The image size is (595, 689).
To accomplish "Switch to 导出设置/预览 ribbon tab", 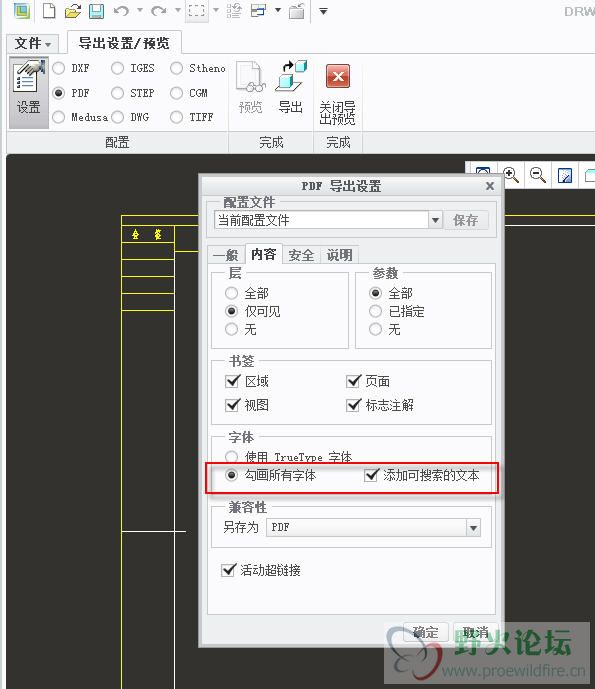I will [x=124, y=43].
